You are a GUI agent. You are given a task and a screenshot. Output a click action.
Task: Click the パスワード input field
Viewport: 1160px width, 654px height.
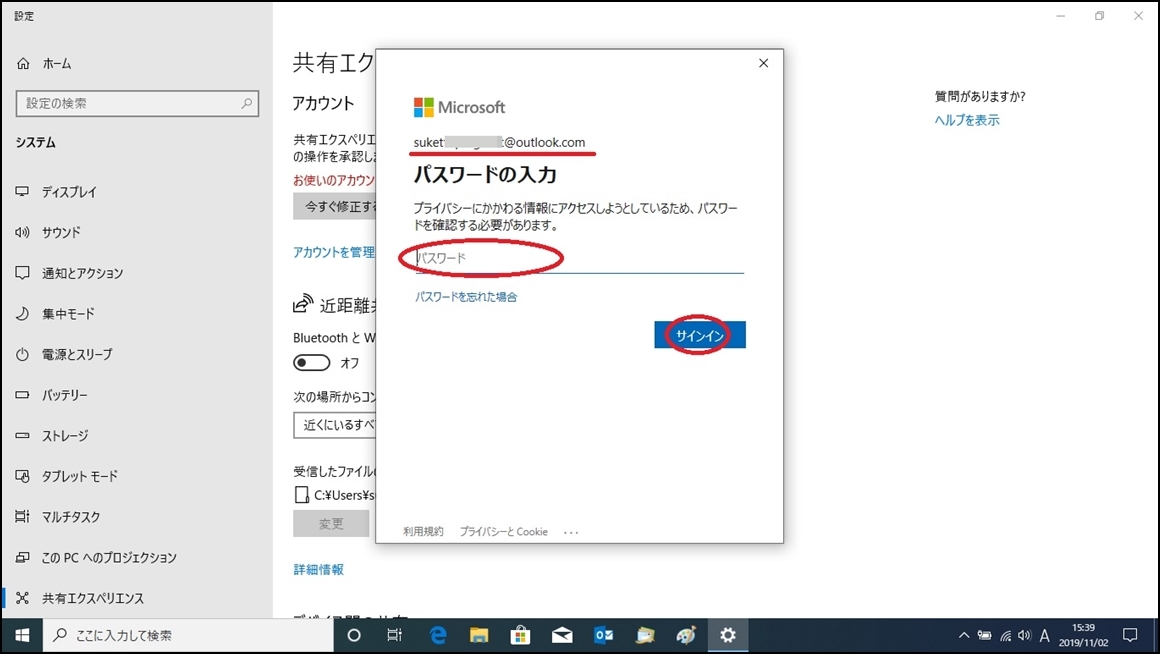click(579, 258)
